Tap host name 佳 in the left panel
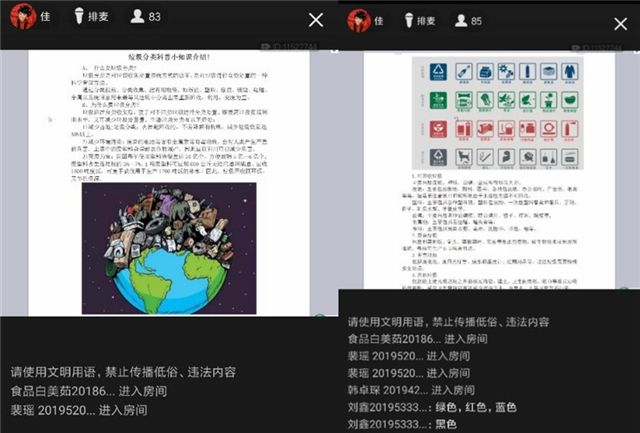This screenshot has width=640, height=433. pyautogui.click(x=45, y=16)
